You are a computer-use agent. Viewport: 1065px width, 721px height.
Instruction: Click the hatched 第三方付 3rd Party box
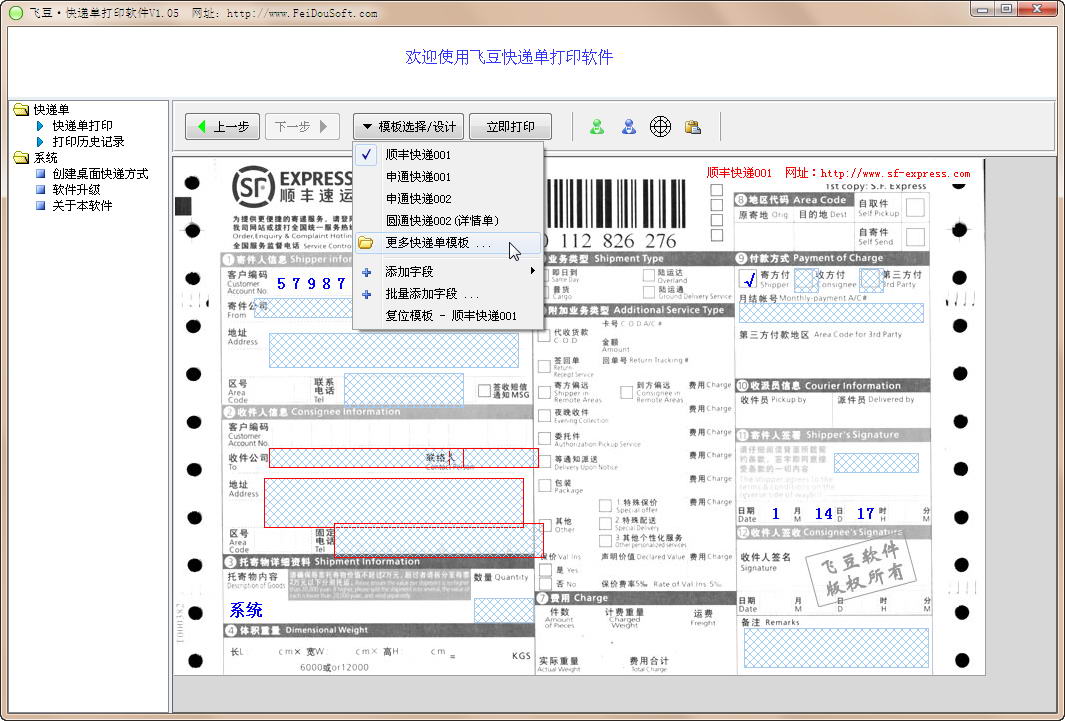(x=870, y=279)
